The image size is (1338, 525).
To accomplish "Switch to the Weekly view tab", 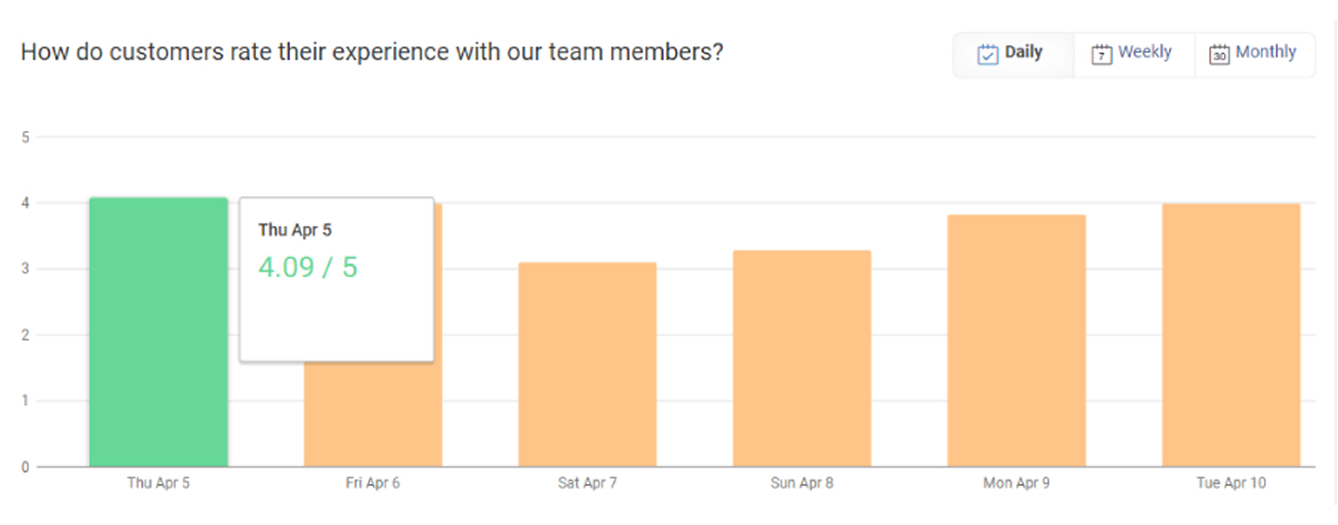I will 1134,54.
